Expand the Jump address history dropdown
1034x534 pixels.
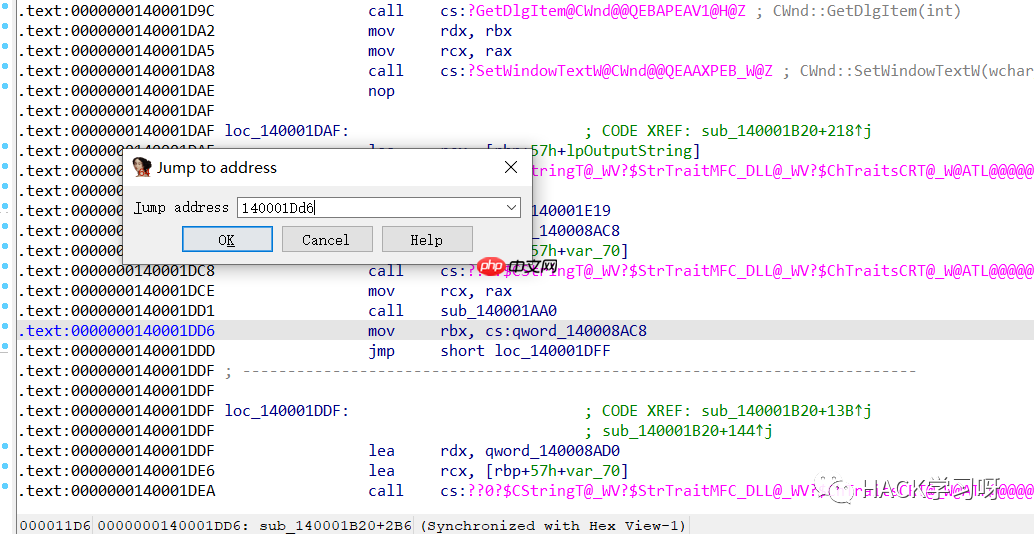click(511, 208)
